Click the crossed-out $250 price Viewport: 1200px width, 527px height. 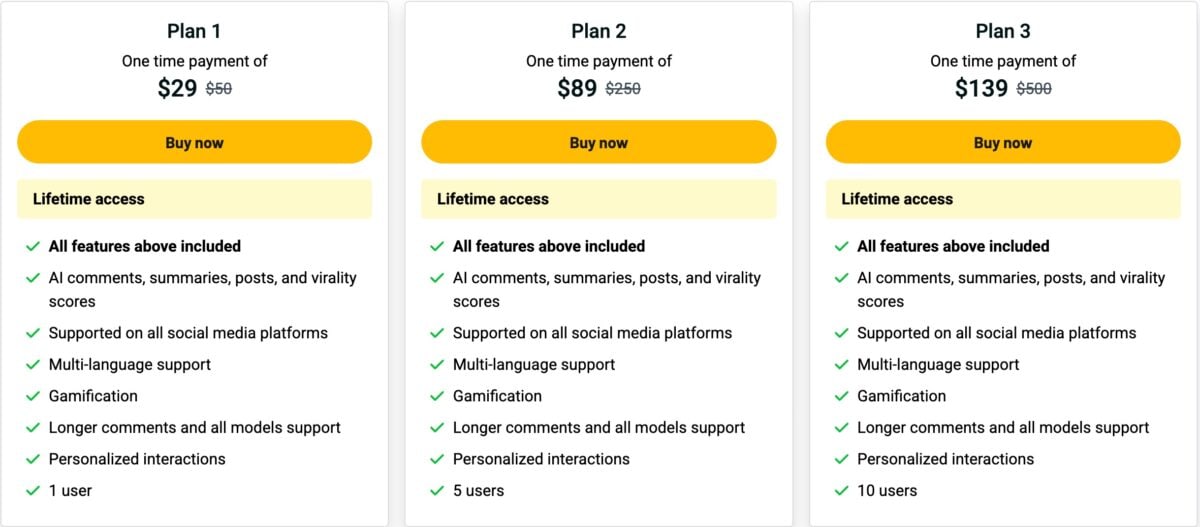[623, 89]
